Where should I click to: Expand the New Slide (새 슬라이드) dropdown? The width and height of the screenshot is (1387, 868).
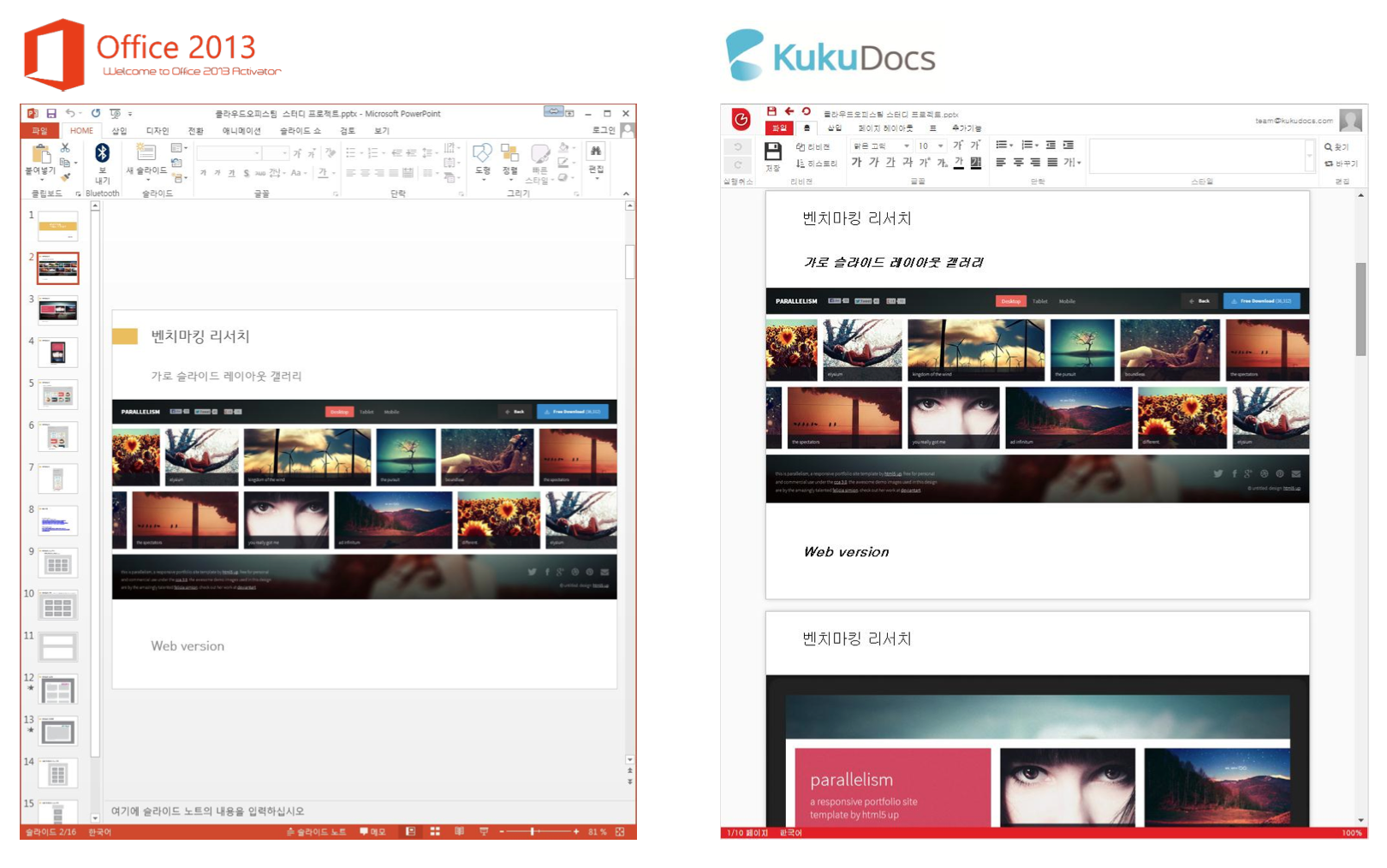coord(146,180)
